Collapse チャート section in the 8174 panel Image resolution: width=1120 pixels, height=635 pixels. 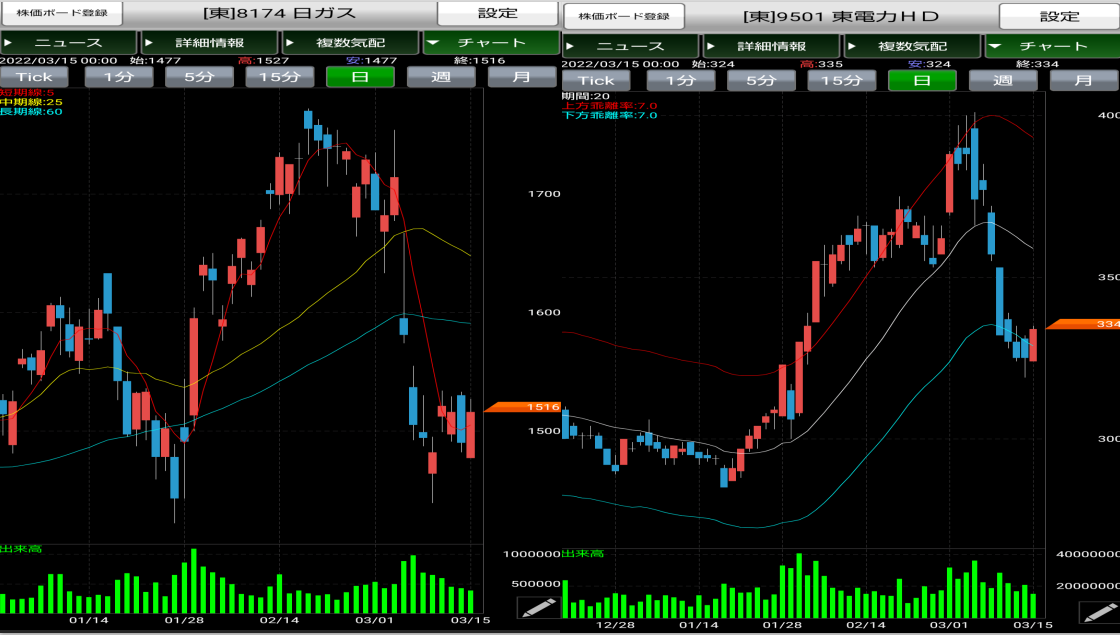pos(491,42)
